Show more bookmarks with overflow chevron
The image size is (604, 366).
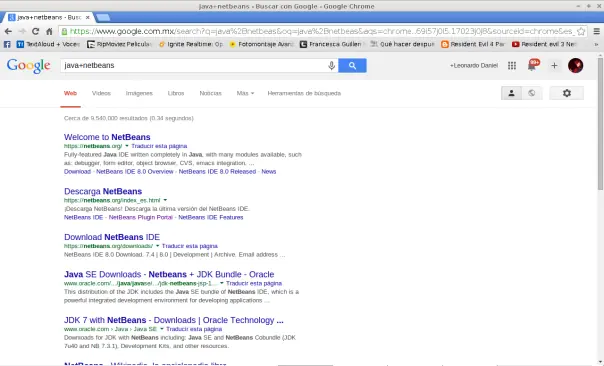596,44
